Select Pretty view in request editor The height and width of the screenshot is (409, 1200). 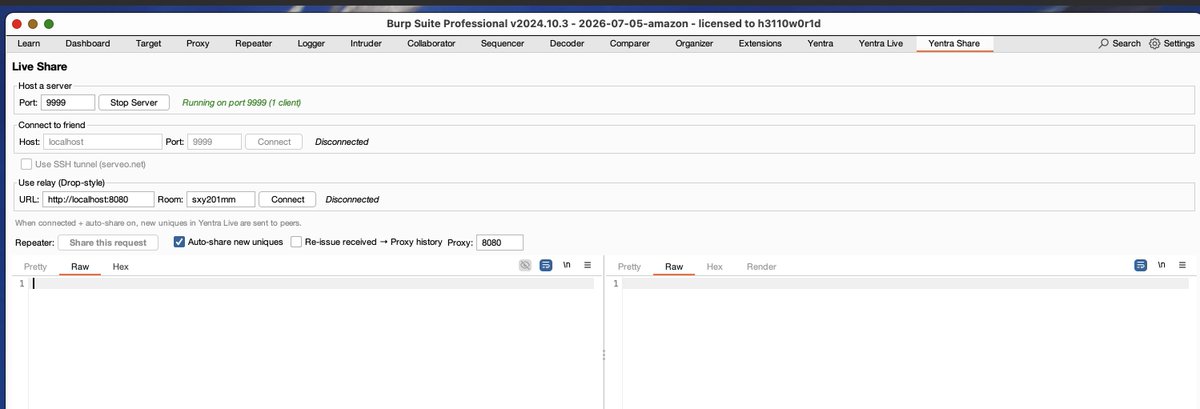coord(35,266)
